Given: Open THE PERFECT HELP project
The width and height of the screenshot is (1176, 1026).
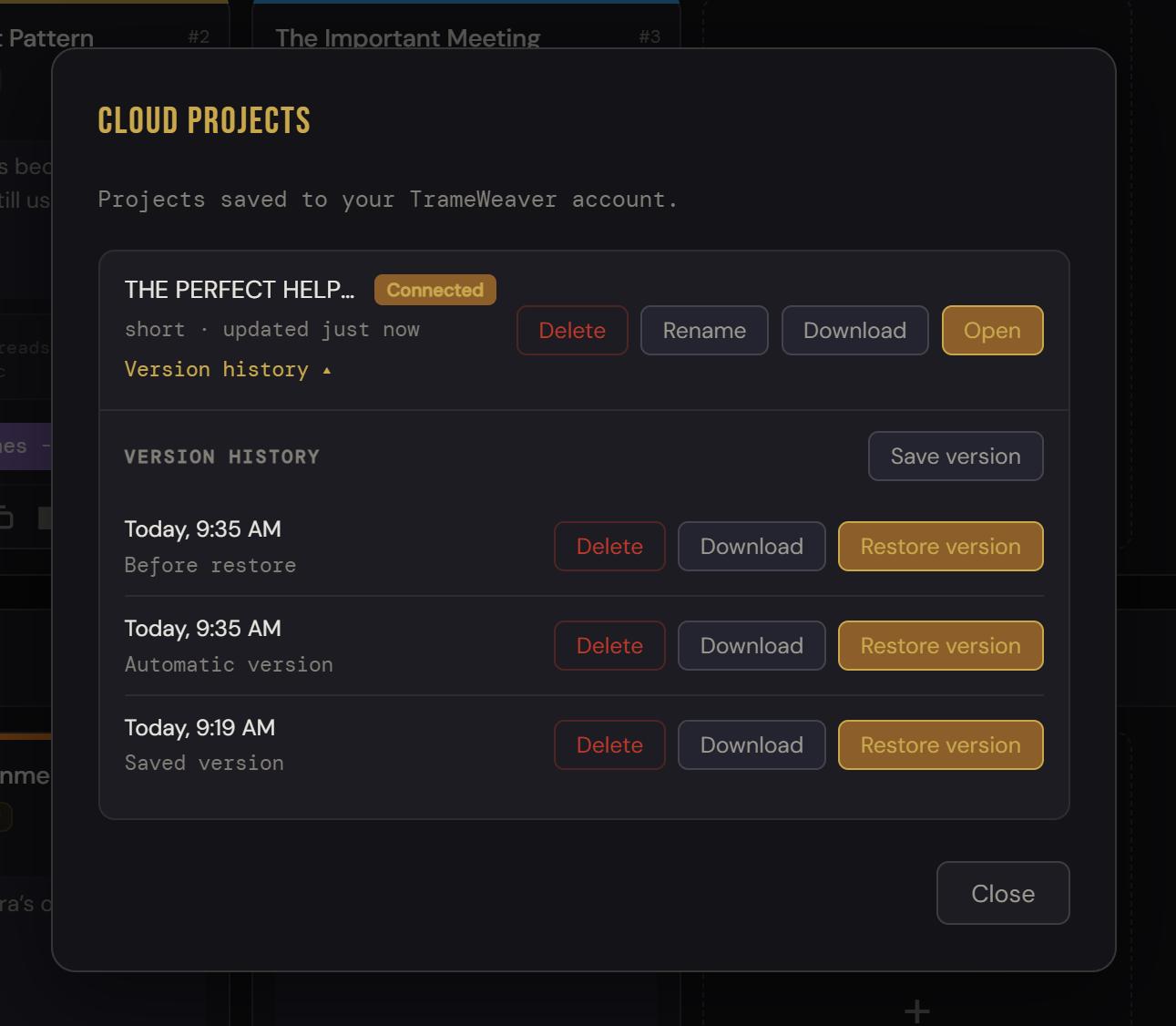Looking at the screenshot, I should [992, 330].
